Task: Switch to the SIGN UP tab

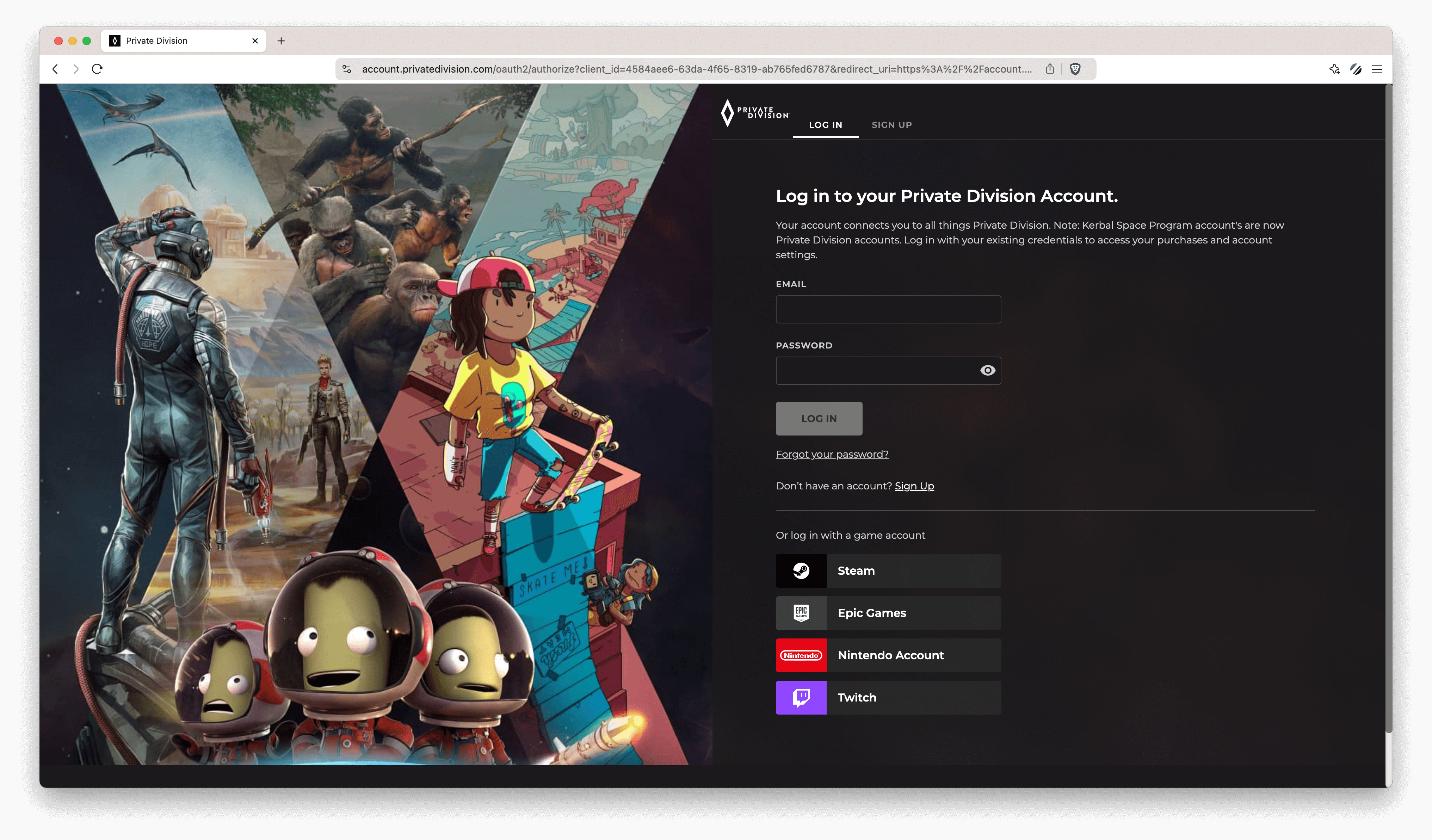Action: point(891,125)
